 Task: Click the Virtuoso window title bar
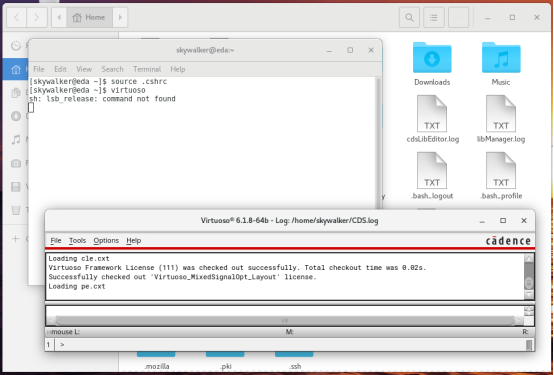point(289,221)
